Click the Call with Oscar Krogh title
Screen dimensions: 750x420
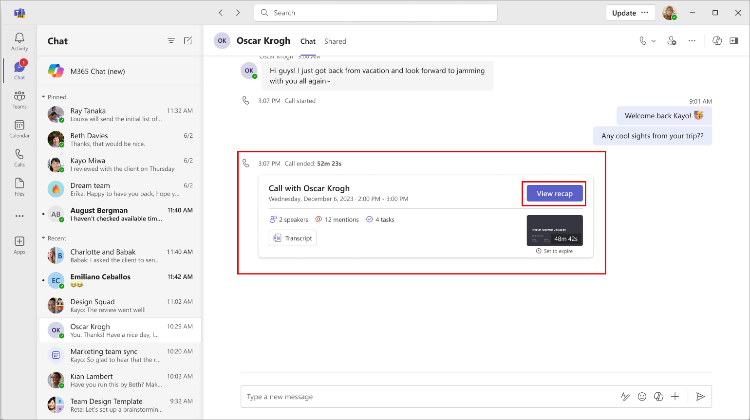click(x=309, y=188)
